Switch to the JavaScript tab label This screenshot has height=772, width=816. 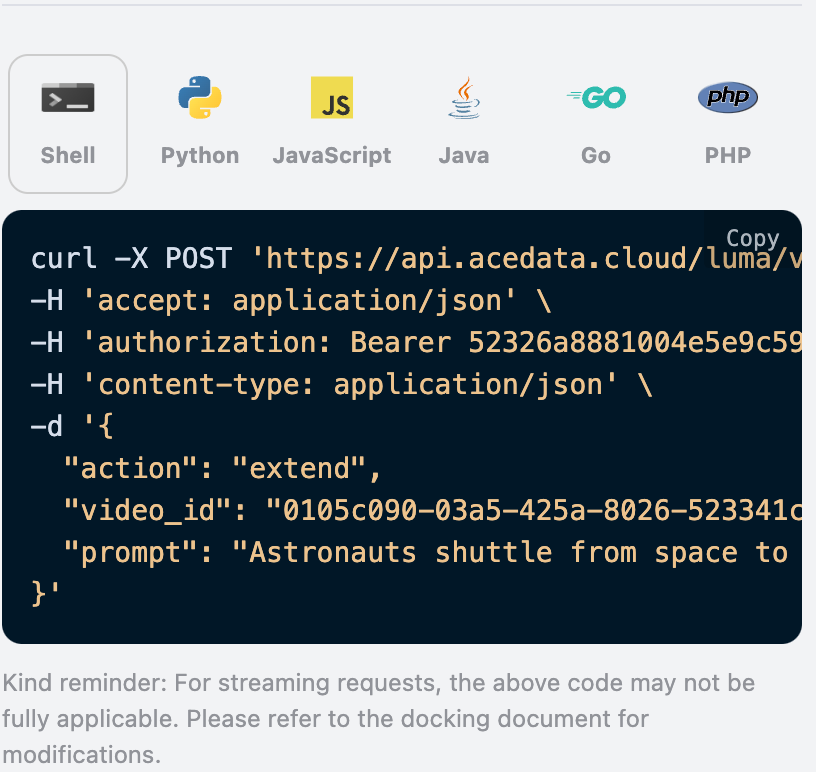coord(332,156)
